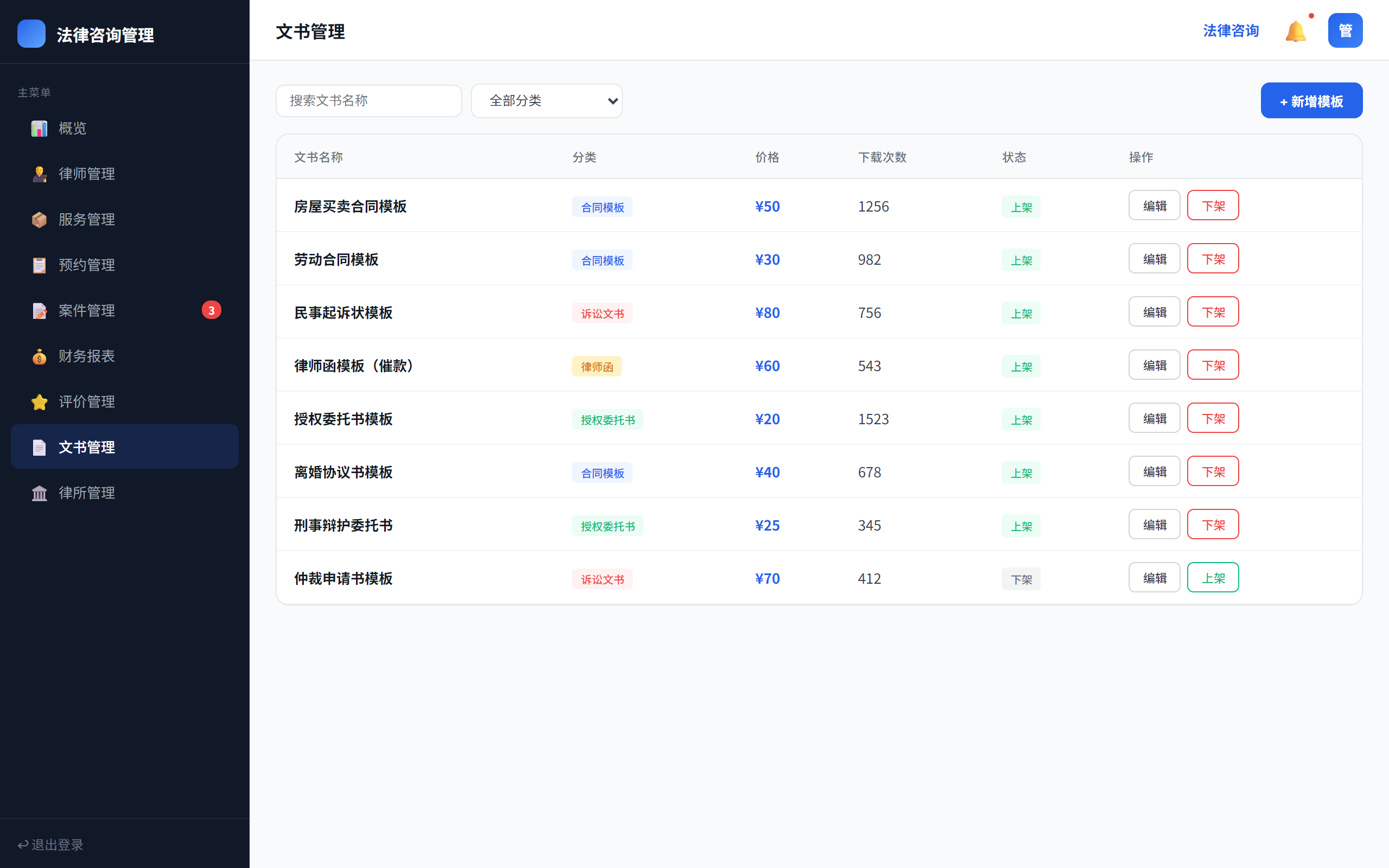Open the 概览 menu item
This screenshot has height=868, width=1389.
[125, 128]
